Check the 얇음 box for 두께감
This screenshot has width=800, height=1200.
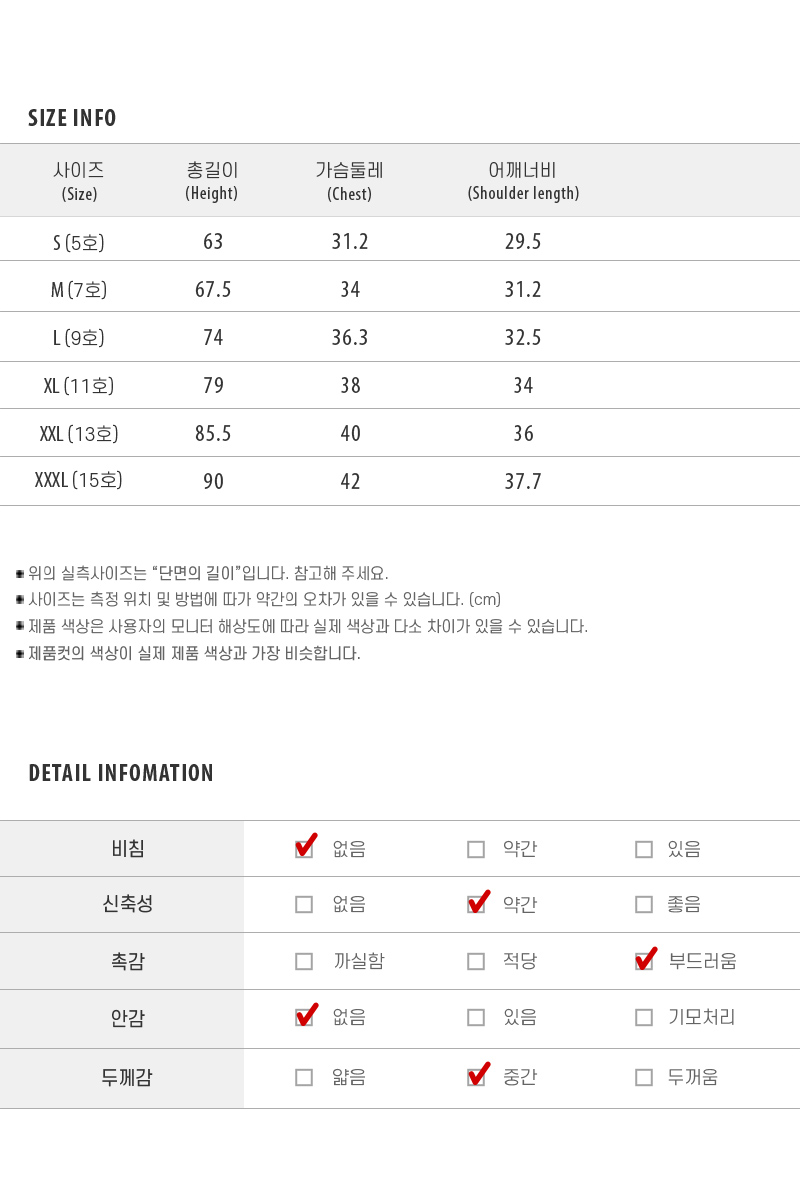click(x=304, y=1077)
